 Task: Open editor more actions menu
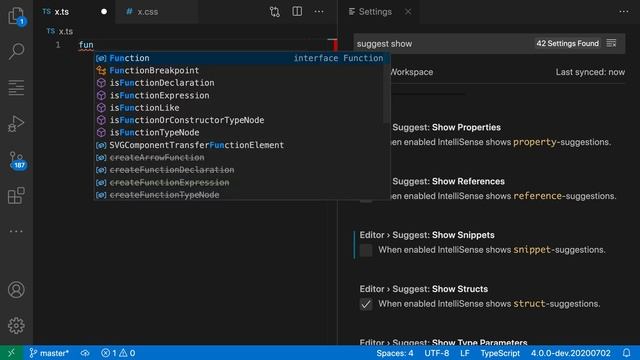[x=319, y=11]
